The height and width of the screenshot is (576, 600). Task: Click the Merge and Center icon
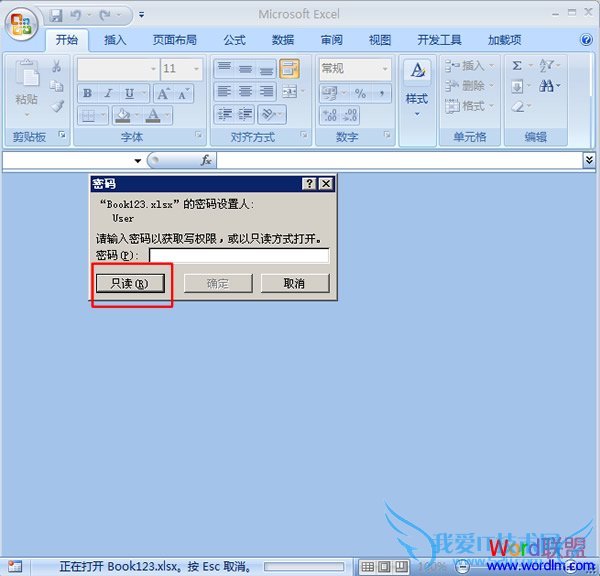point(289,92)
